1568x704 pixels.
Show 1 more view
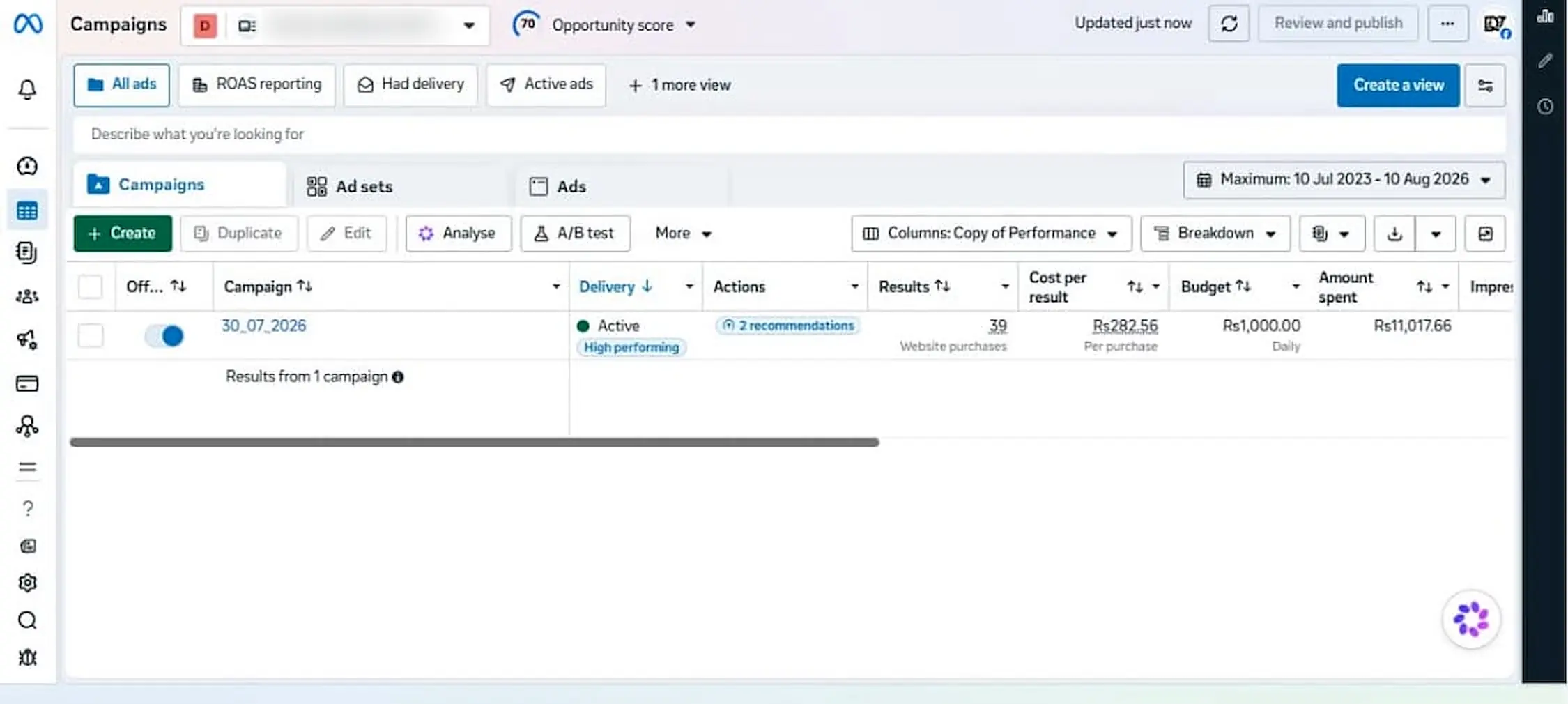pos(679,85)
